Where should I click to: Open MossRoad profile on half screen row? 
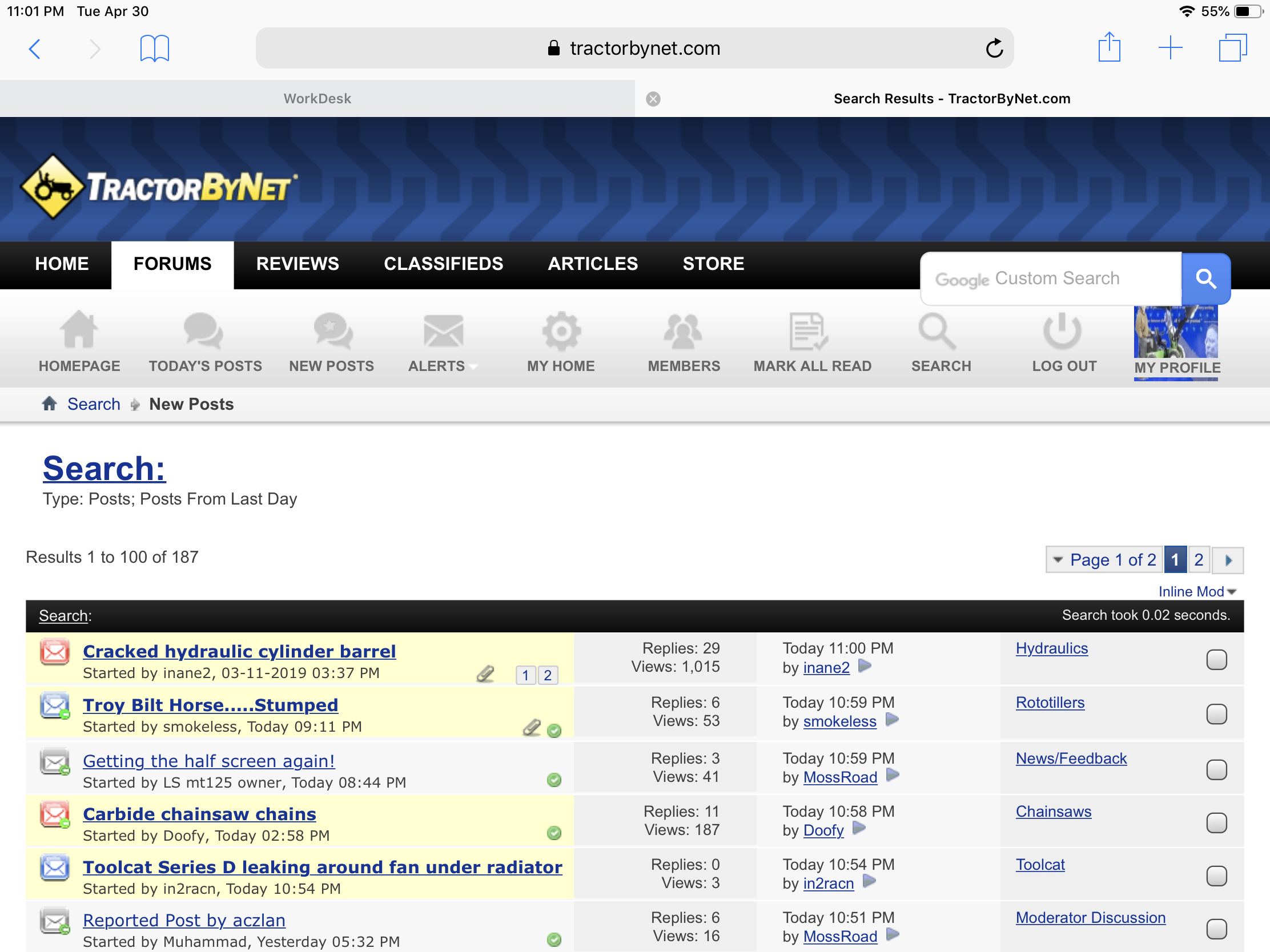840,777
